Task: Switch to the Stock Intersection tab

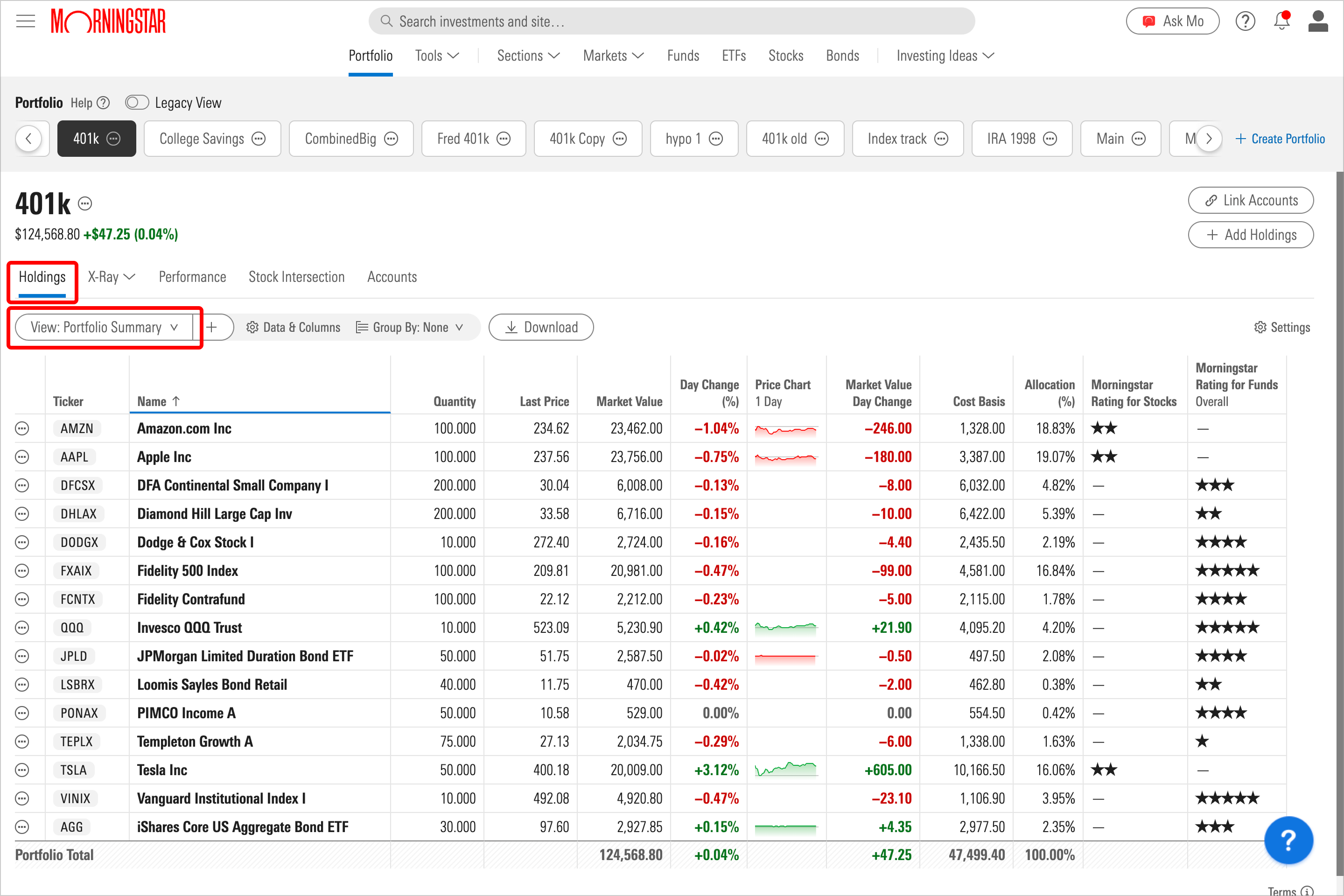Action: coord(297,277)
